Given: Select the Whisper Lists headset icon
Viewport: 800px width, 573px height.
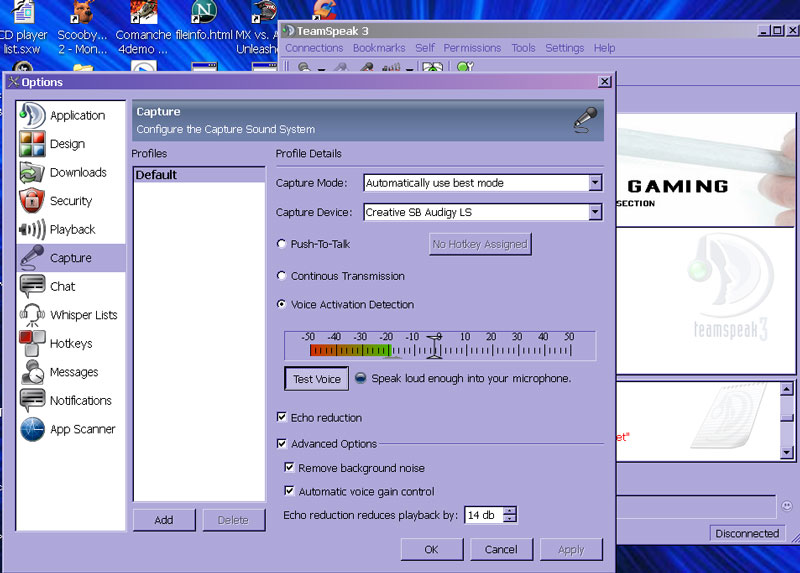Looking at the screenshot, I should 32,315.
